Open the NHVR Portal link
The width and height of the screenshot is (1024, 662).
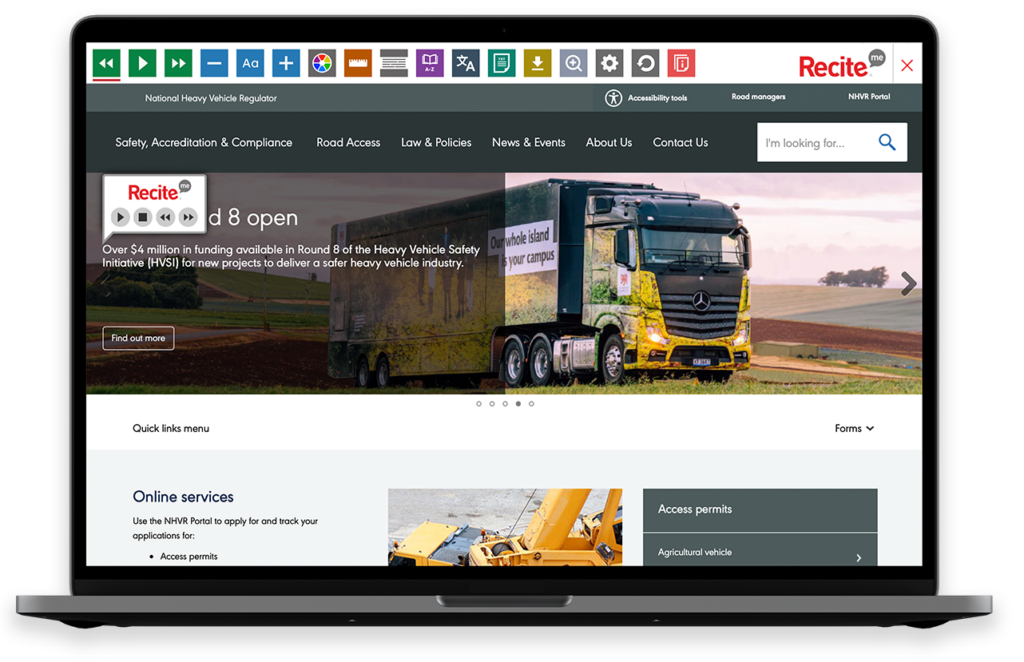point(869,97)
